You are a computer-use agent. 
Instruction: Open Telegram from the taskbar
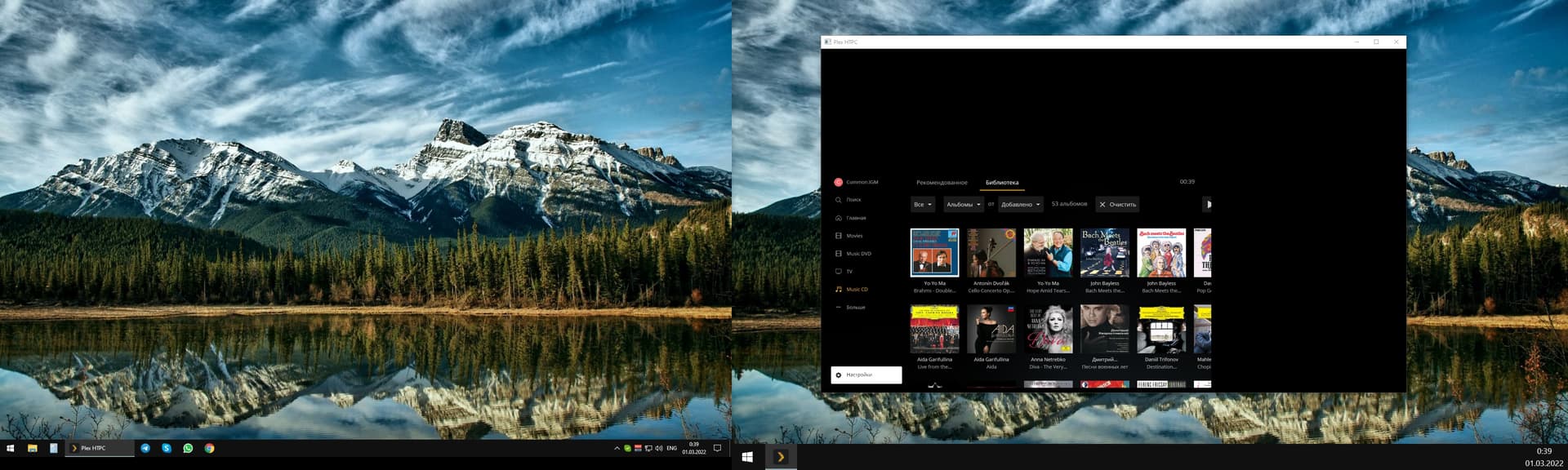pos(145,448)
